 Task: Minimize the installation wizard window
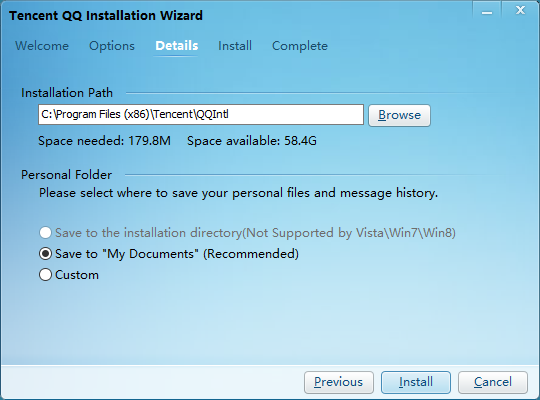point(487,10)
